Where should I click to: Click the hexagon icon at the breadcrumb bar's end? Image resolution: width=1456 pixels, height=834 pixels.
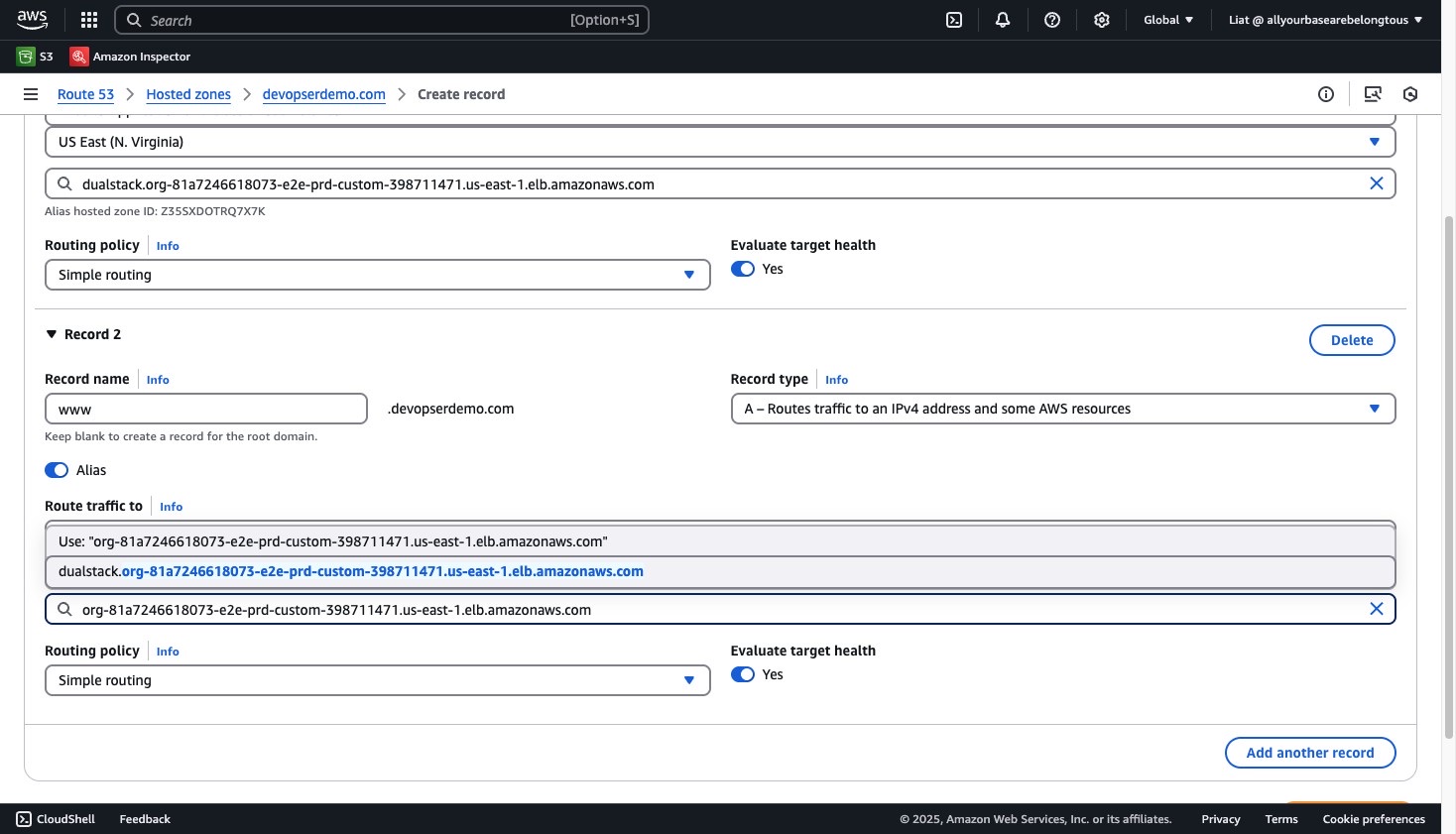point(1410,94)
